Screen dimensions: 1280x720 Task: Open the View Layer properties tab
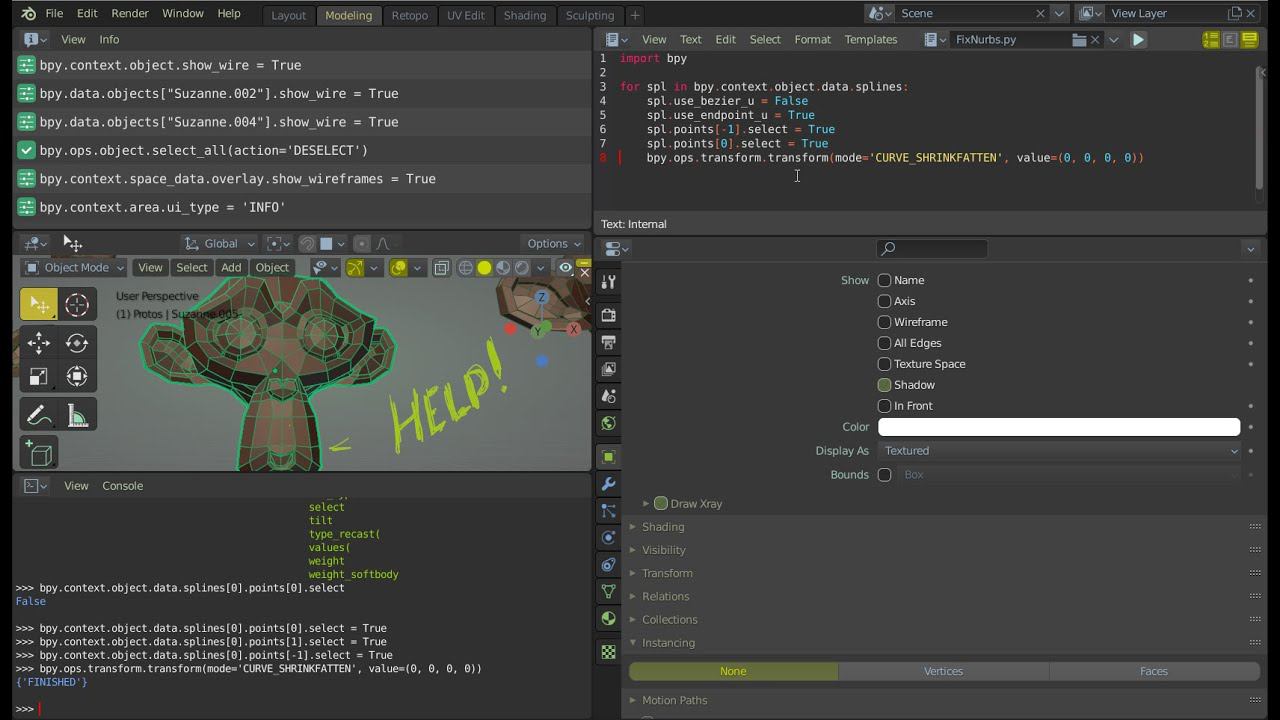608,369
